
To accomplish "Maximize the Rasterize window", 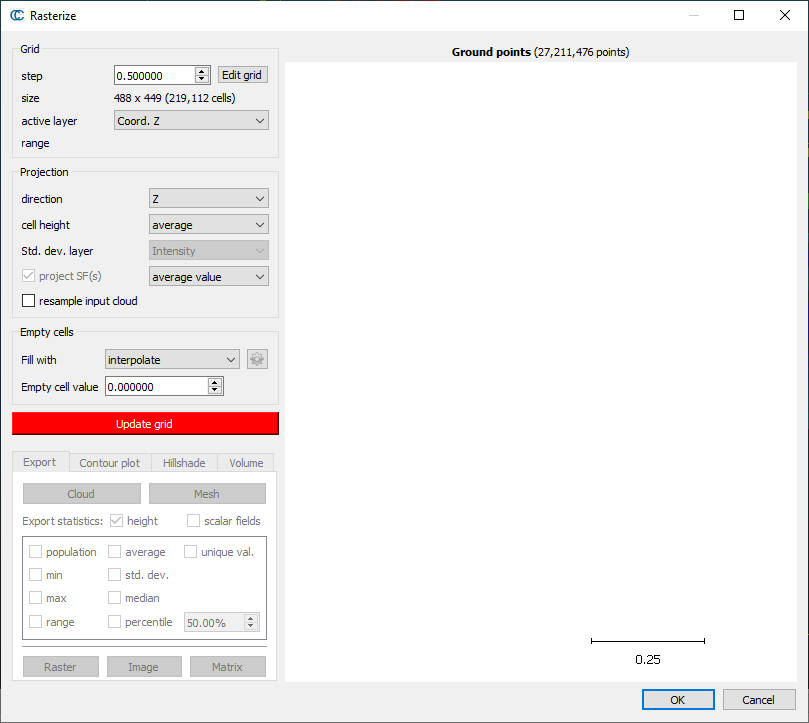I will point(739,16).
